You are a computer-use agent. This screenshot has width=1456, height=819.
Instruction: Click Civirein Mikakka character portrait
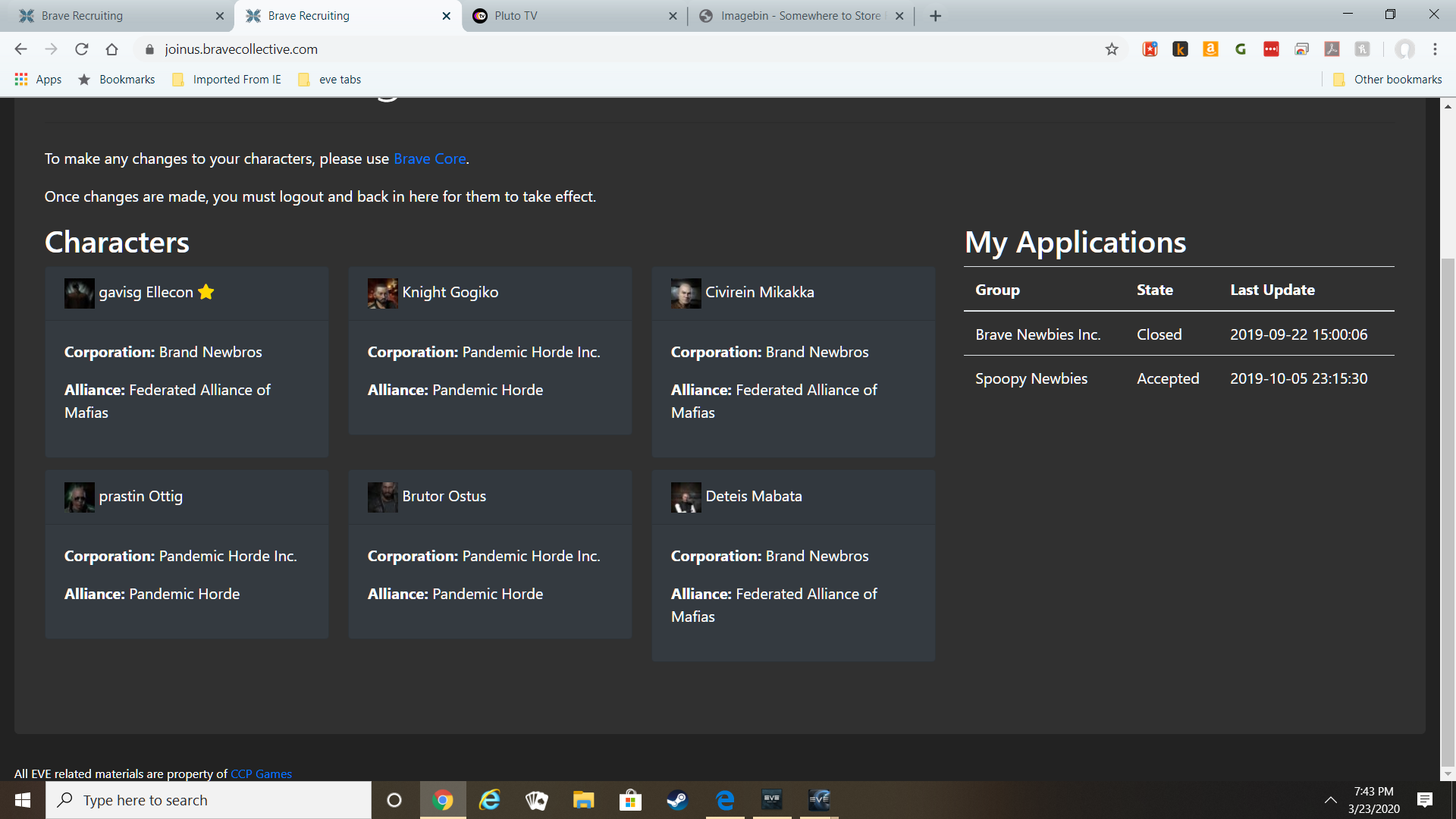pyautogui.click(x=686, y=293)
